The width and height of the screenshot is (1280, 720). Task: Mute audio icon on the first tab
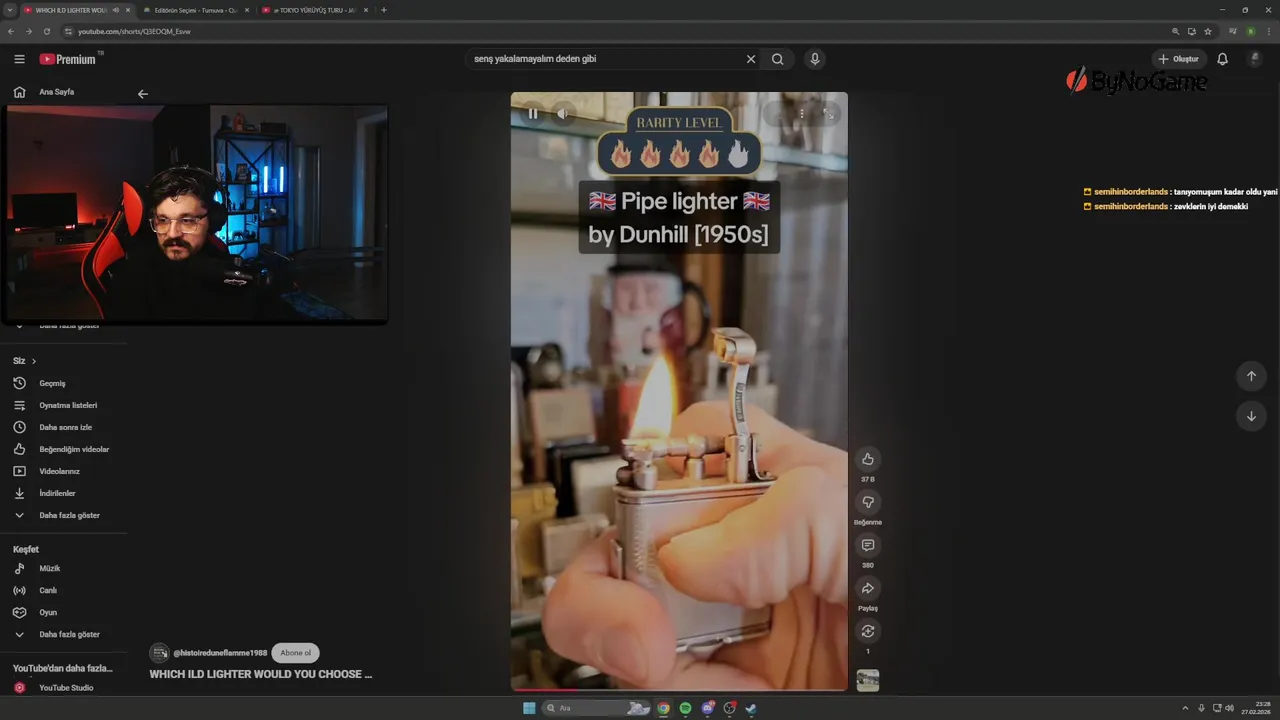(x=116, y=10)
